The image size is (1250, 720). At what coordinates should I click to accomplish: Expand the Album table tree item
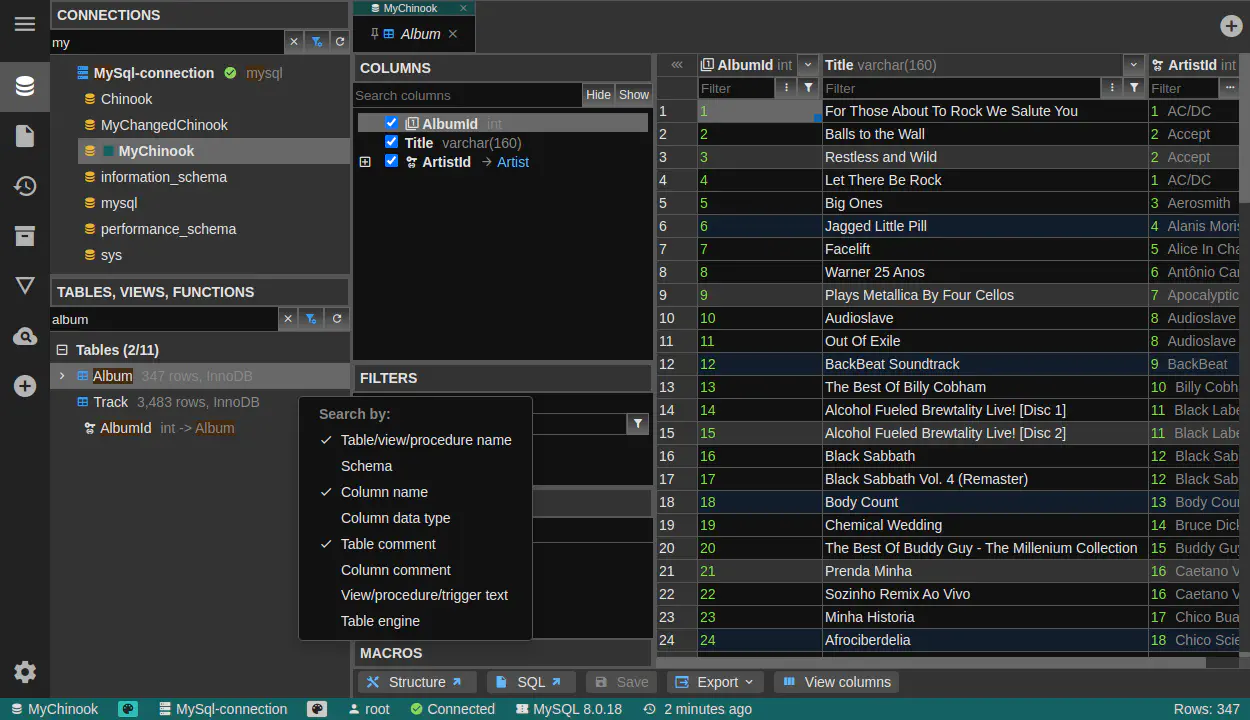point(61,376)
